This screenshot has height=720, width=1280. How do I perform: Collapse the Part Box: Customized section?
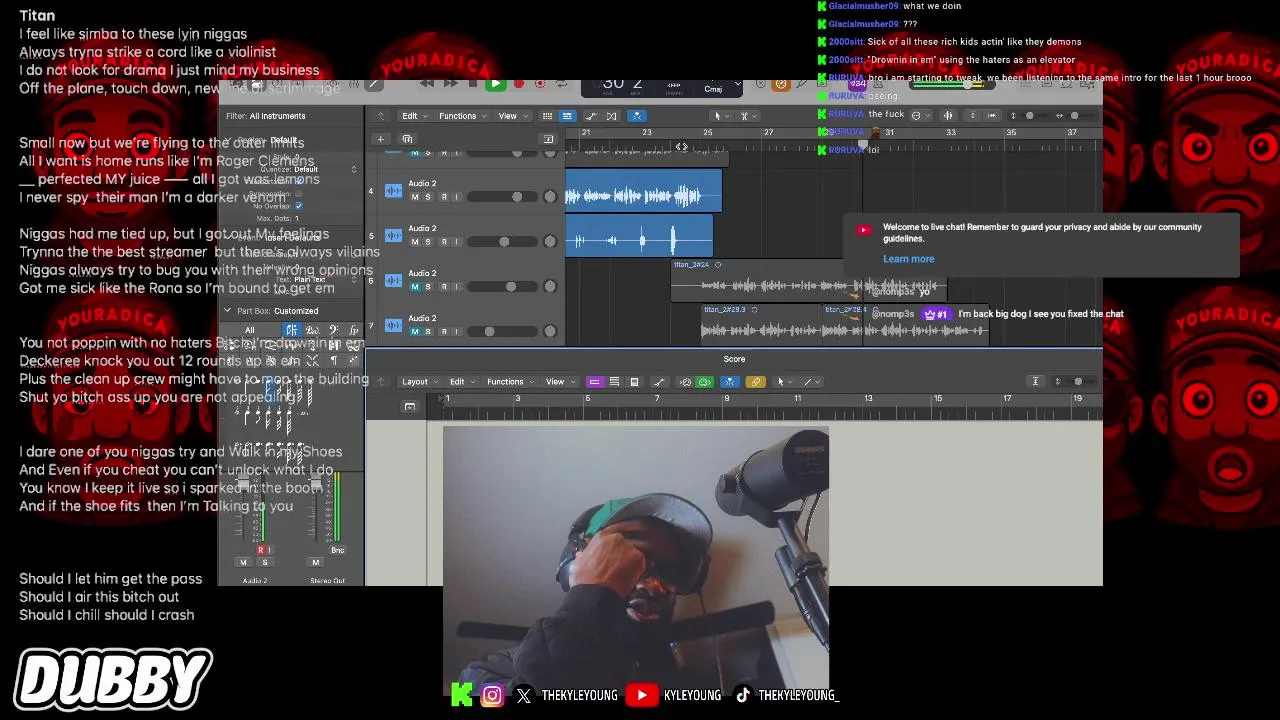coord(227,311)
